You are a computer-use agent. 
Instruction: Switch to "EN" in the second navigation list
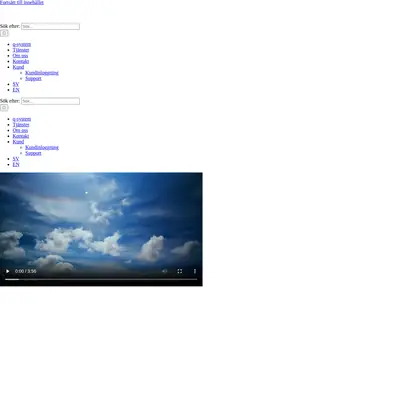16,164
